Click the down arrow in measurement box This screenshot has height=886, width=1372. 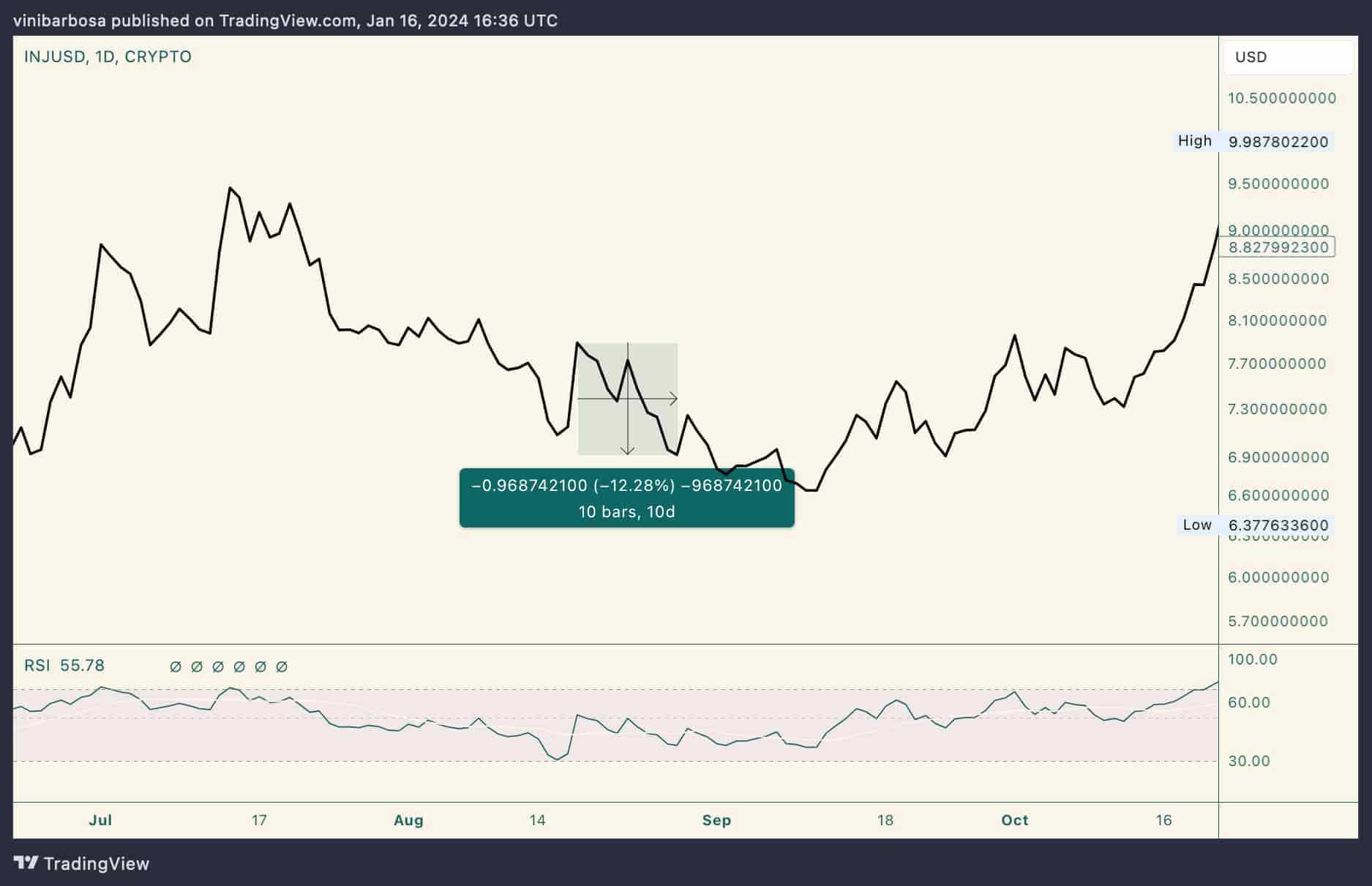click(x=627, y=449)
